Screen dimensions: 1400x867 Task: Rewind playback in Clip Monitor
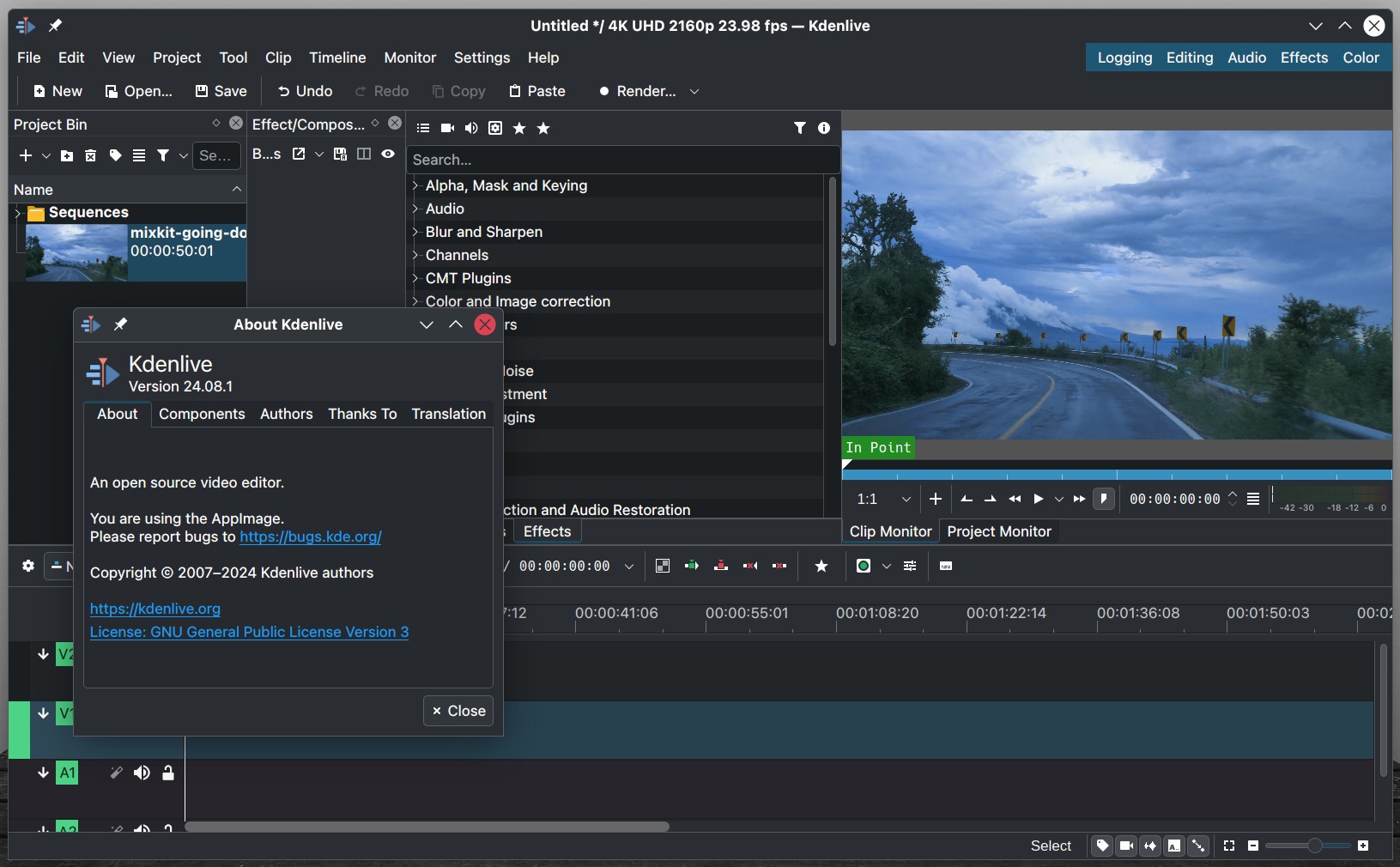coord(1015,499)
